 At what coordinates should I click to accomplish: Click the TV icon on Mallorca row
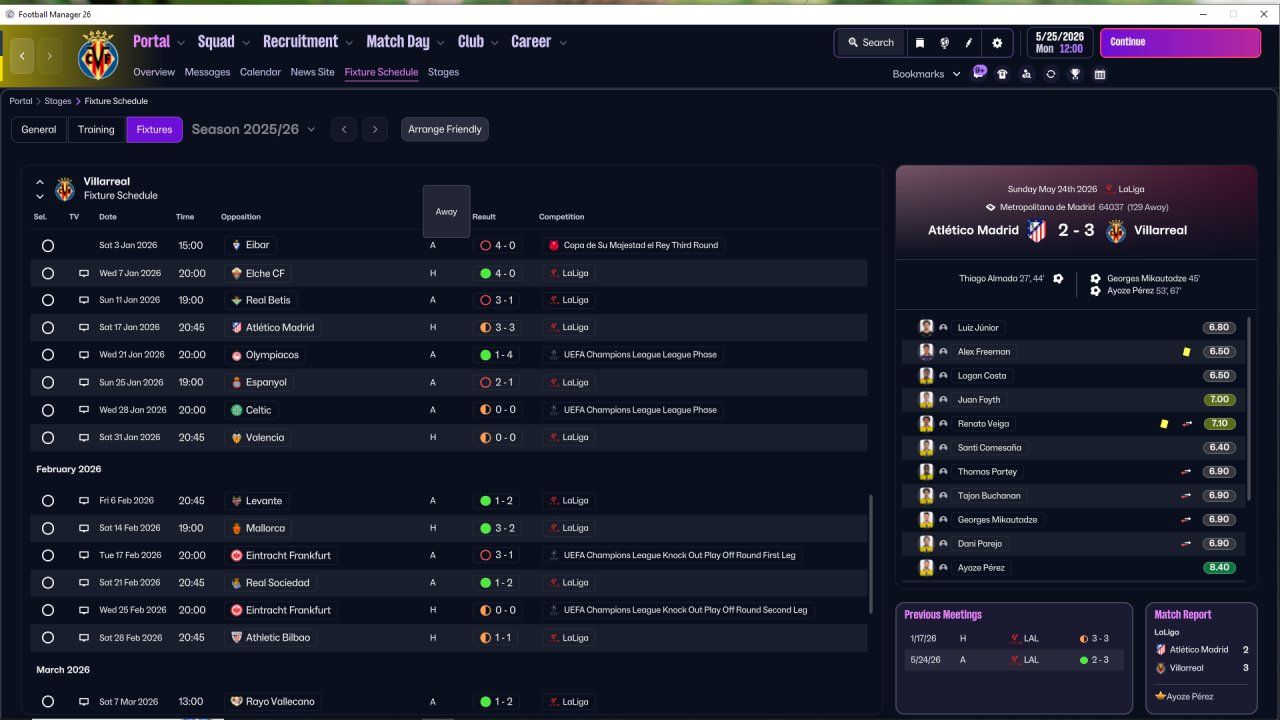(x=84, y=528)
